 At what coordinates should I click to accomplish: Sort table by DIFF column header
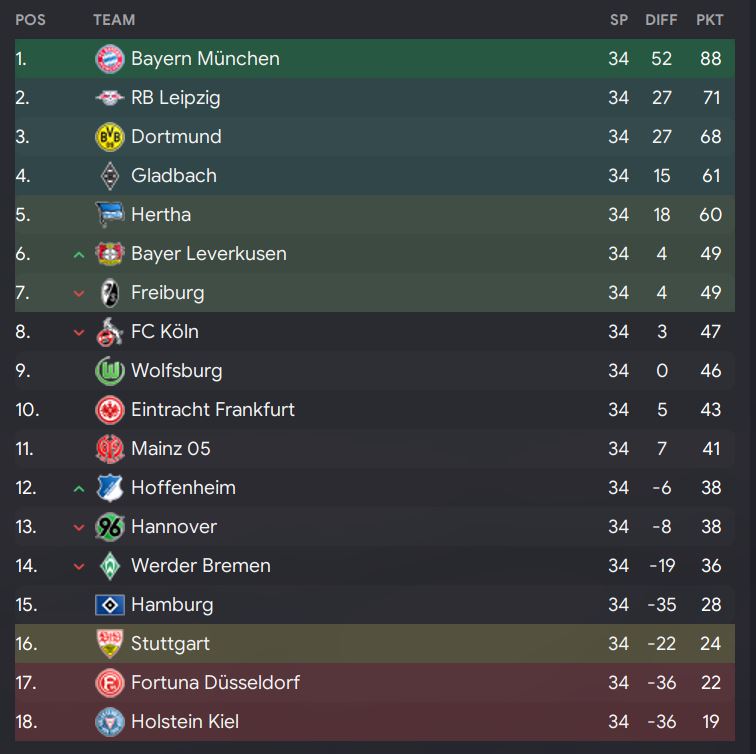pyautogui.click(x=661, y=20)
